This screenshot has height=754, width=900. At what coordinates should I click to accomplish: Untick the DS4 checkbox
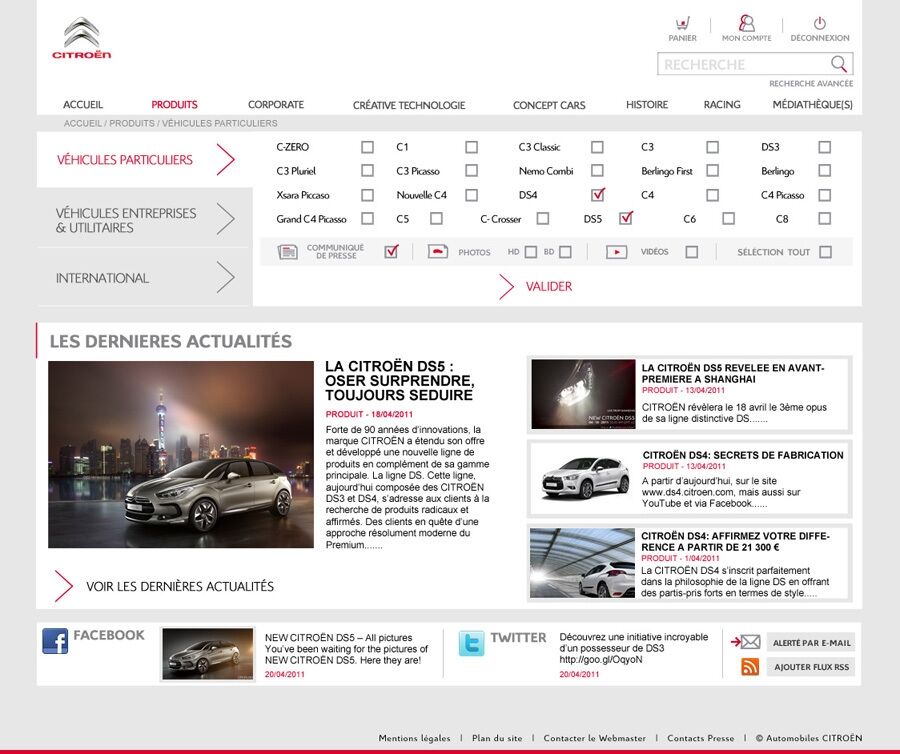click(x=598, y=195)
